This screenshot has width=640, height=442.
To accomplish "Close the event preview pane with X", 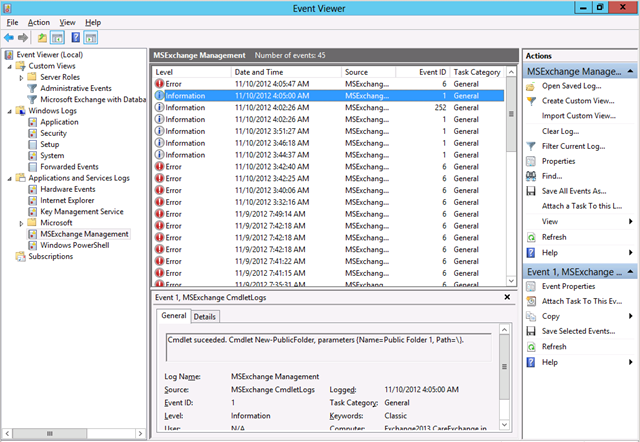I will (507, 297).
